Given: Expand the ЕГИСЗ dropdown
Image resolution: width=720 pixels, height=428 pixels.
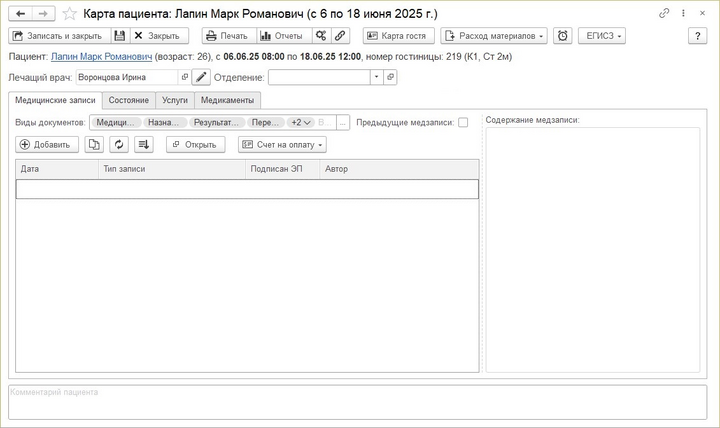Looking at the screenshot, I should pyautogui.click(x=602, y=36).
